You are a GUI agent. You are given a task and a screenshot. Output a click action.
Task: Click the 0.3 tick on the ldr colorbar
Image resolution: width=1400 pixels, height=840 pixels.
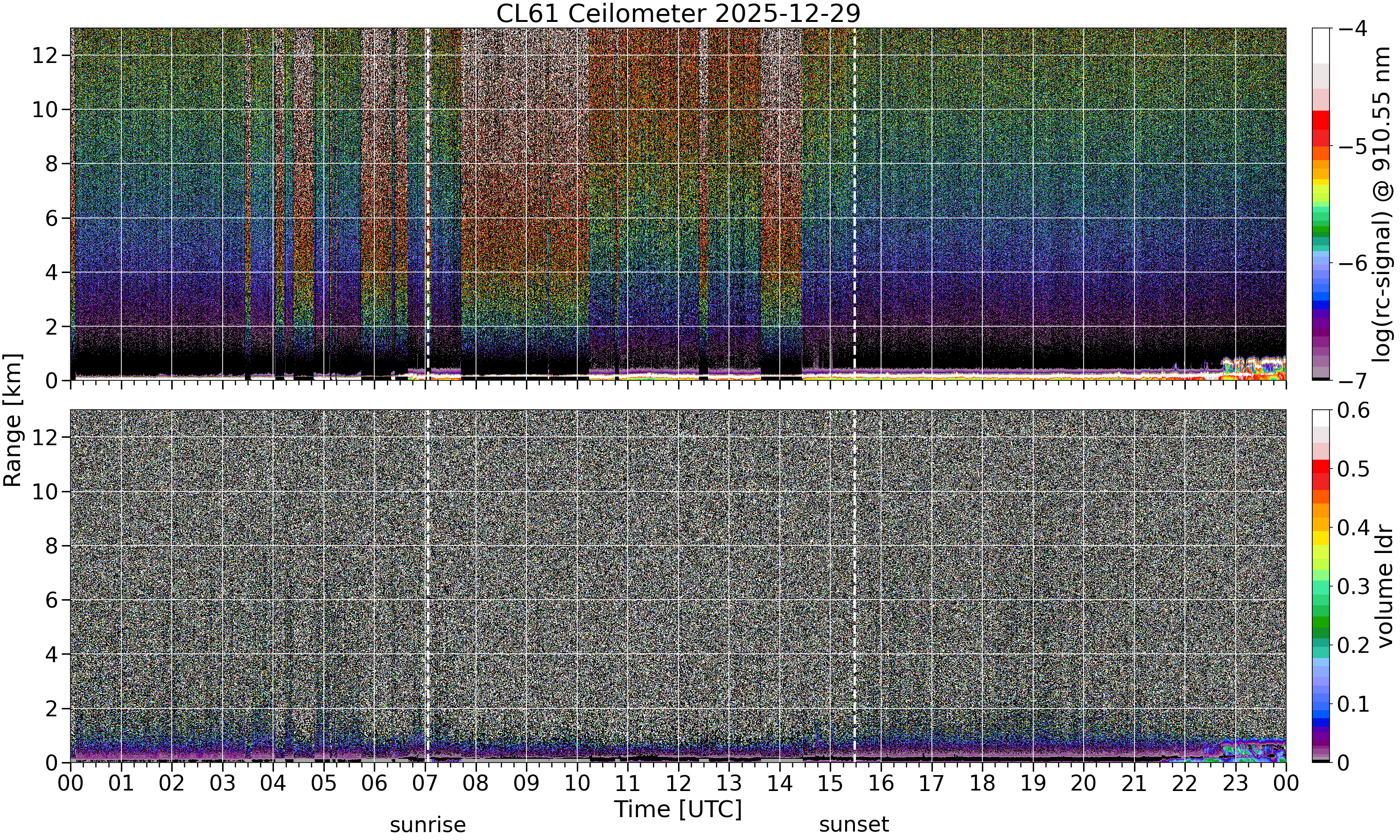click(x=1353, y=587)
